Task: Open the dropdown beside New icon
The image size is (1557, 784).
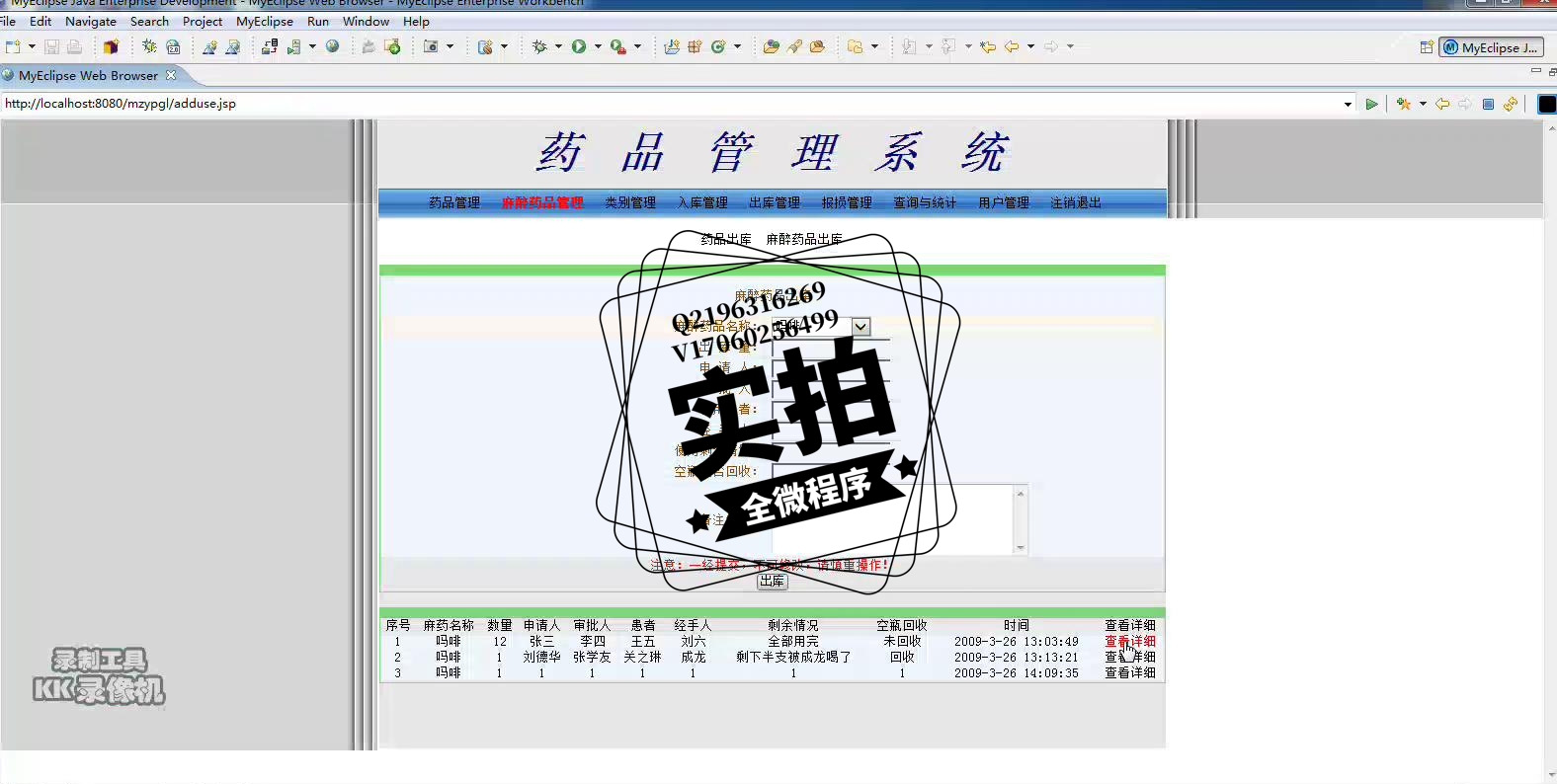Action: click(x=32, y=46)
